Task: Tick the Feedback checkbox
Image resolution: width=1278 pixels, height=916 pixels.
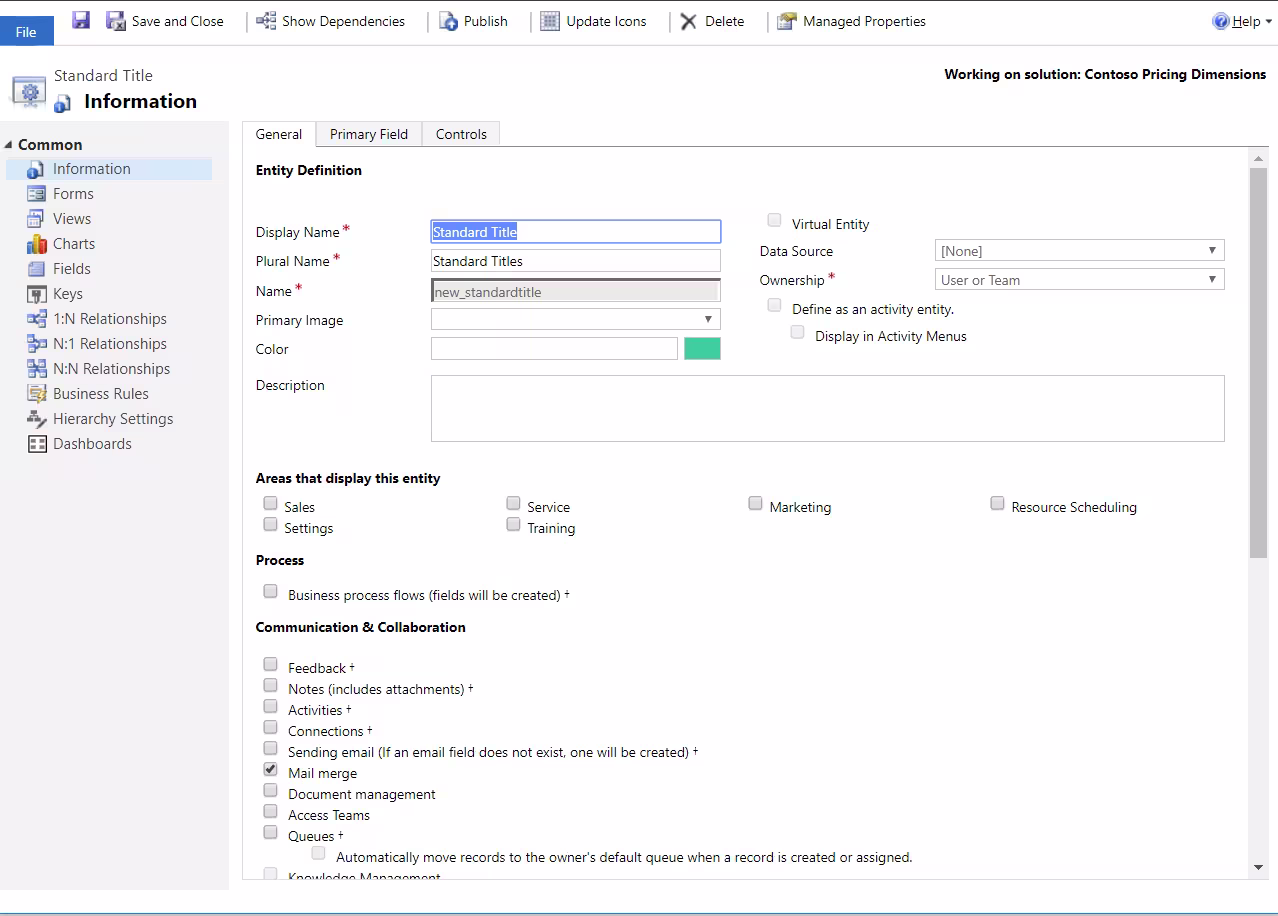Action: (270, 664)
